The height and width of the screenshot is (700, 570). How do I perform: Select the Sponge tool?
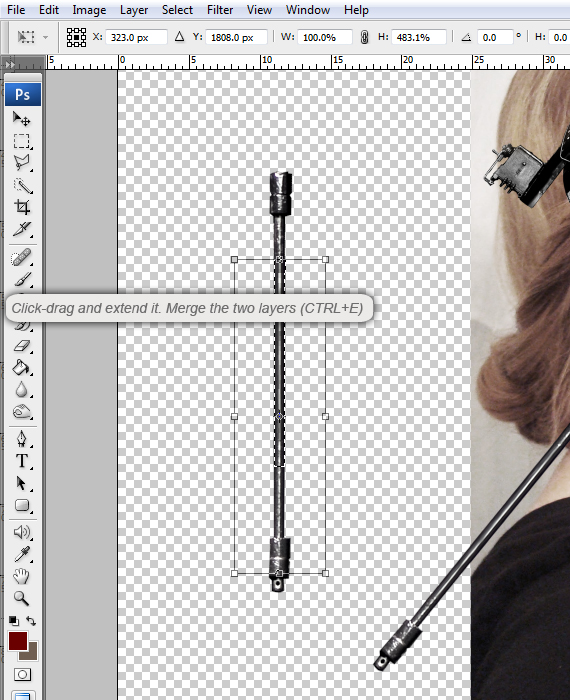coord(21,412)
